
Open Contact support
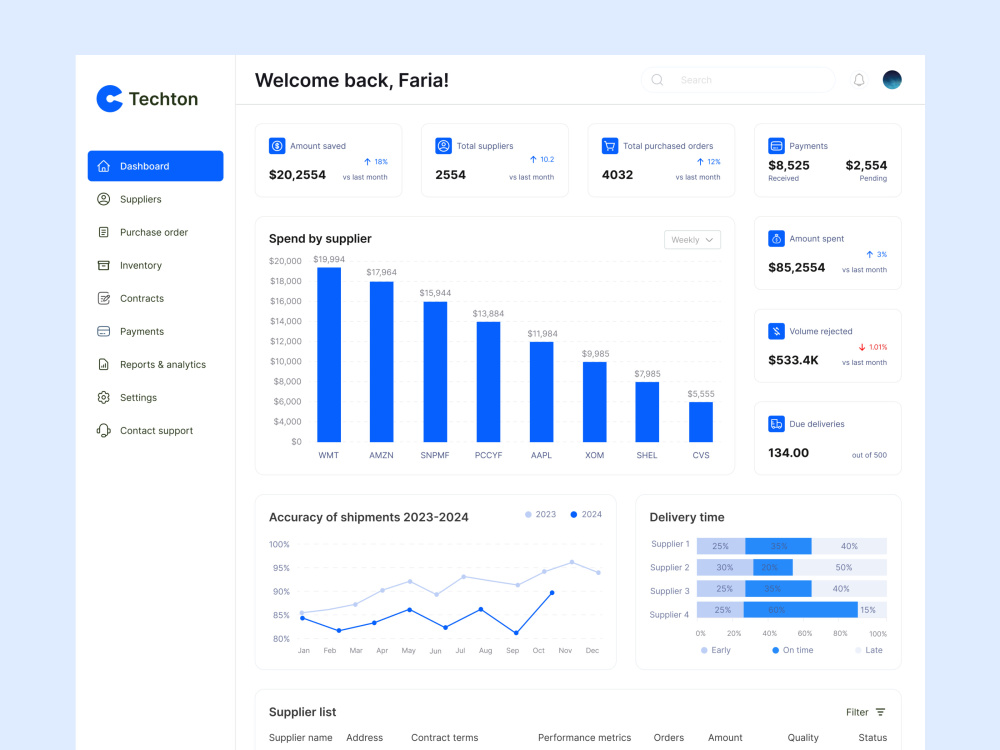pos(156,430)
